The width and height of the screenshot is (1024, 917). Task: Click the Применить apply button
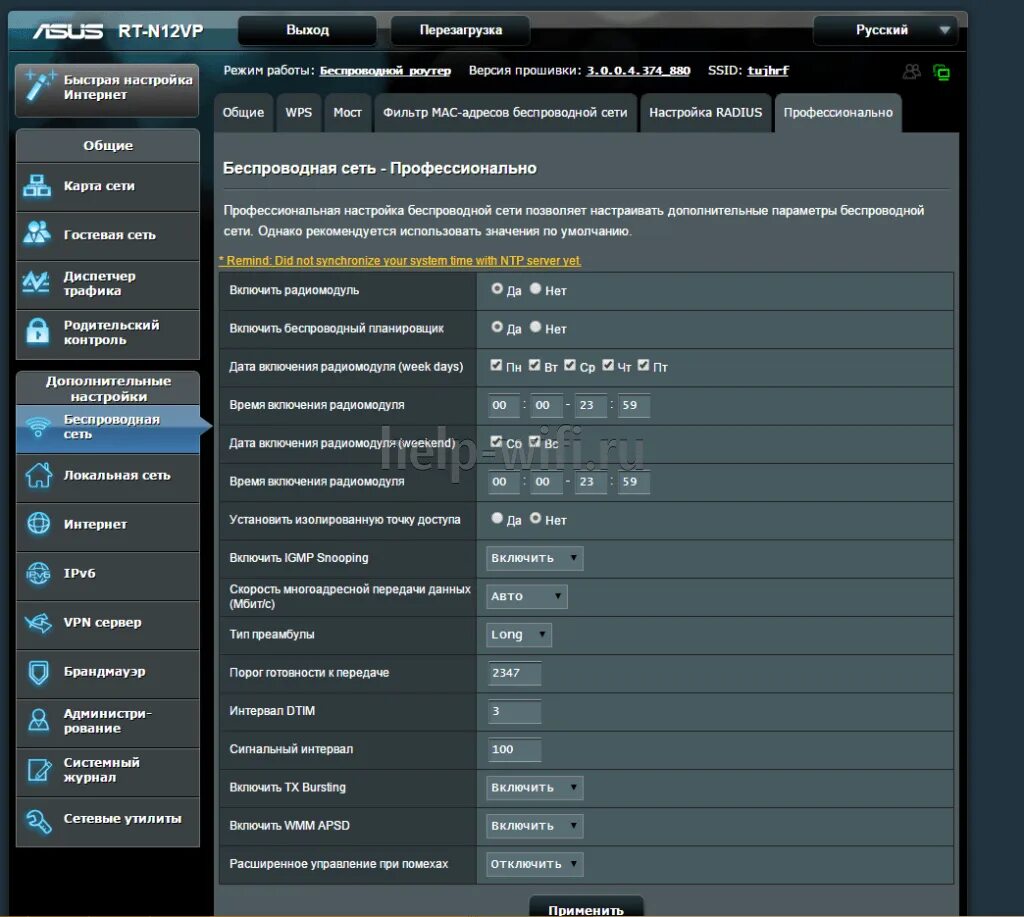[x=586, y=908]
